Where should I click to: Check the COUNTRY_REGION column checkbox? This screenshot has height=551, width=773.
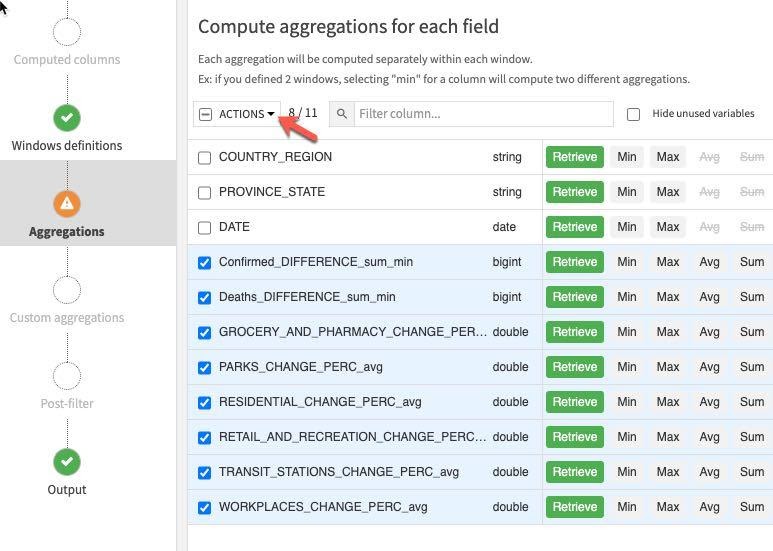pos(205,157)
